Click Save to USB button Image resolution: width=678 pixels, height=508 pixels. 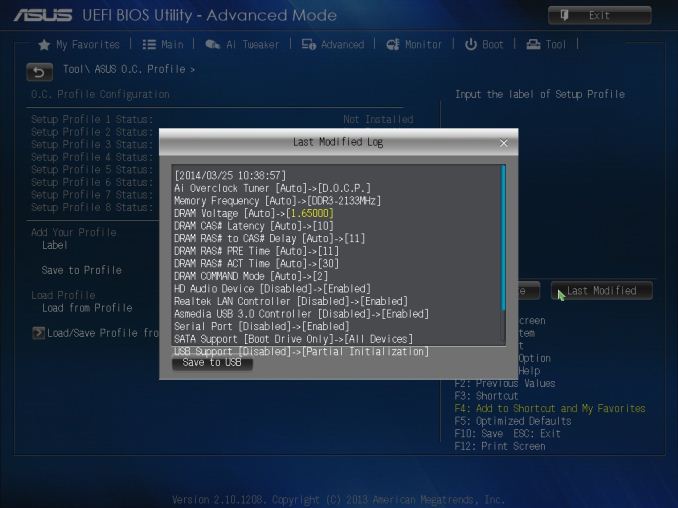(x=212, y=363)
